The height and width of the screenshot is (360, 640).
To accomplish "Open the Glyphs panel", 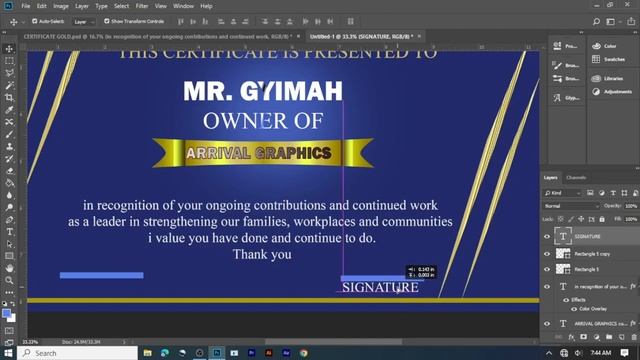I will 567,98.
